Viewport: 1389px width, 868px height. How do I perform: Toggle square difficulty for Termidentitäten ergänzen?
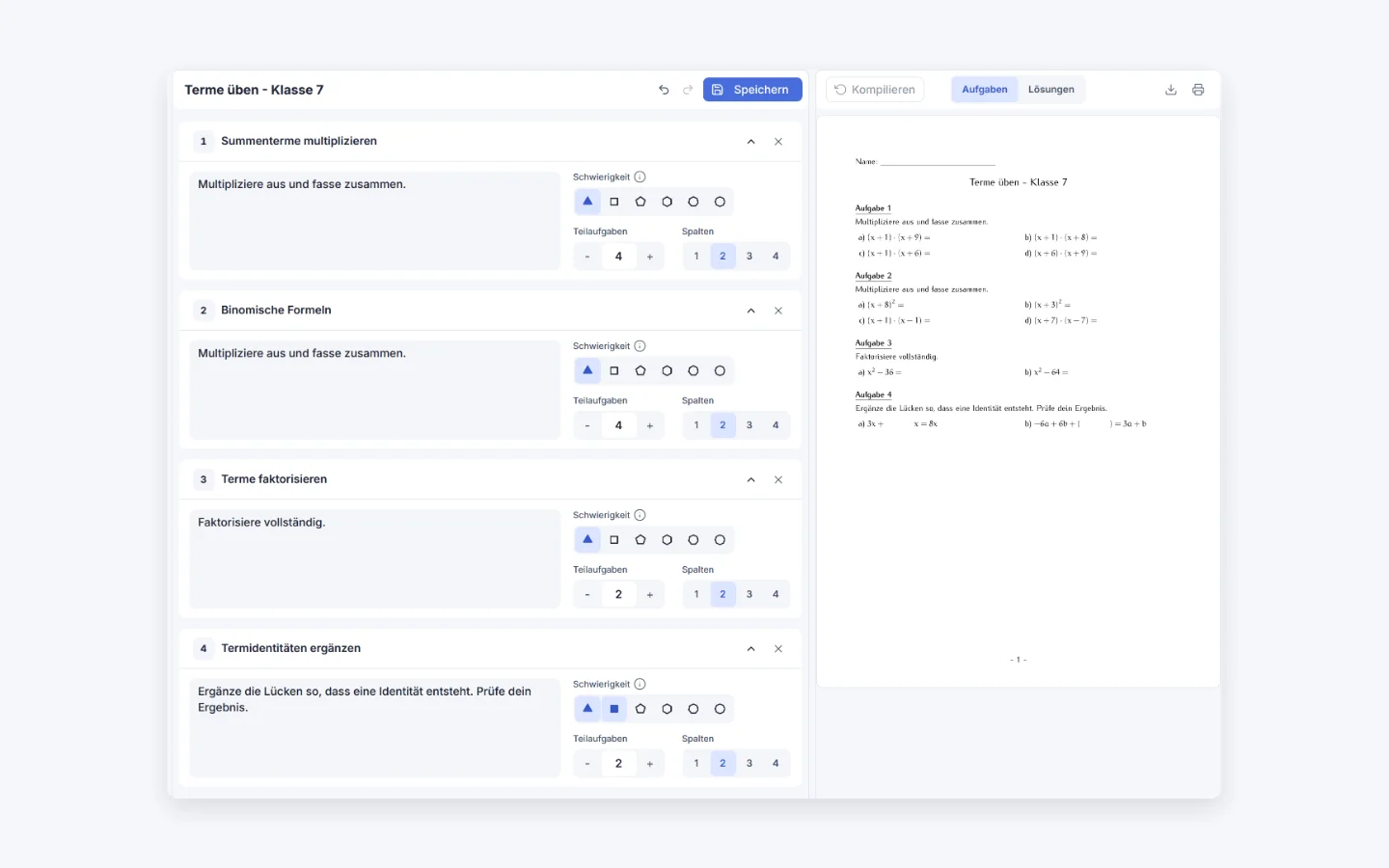tap(614, 709)
